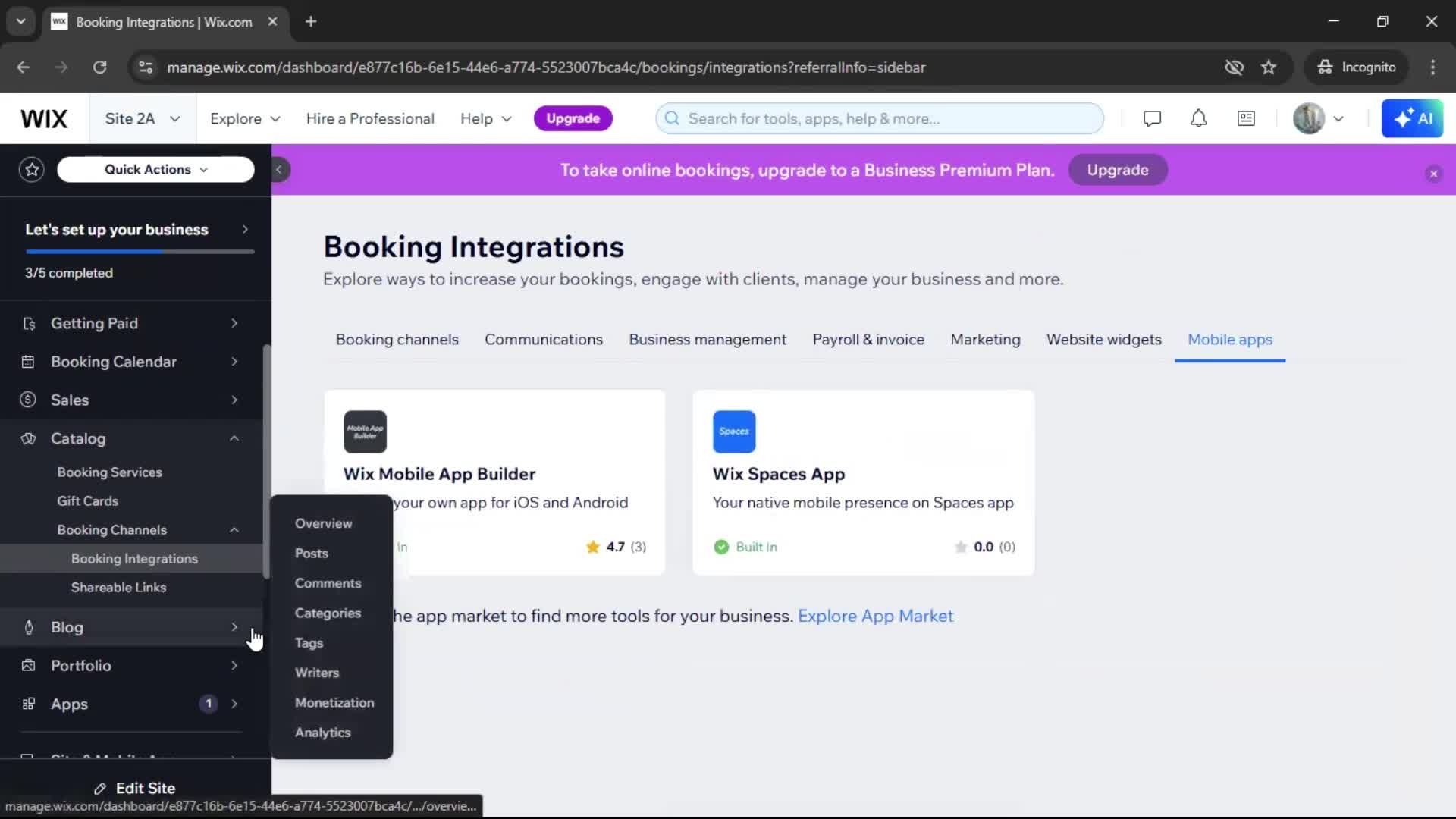Select Comments in Blog flyout menu

click(x=328, y=583)
